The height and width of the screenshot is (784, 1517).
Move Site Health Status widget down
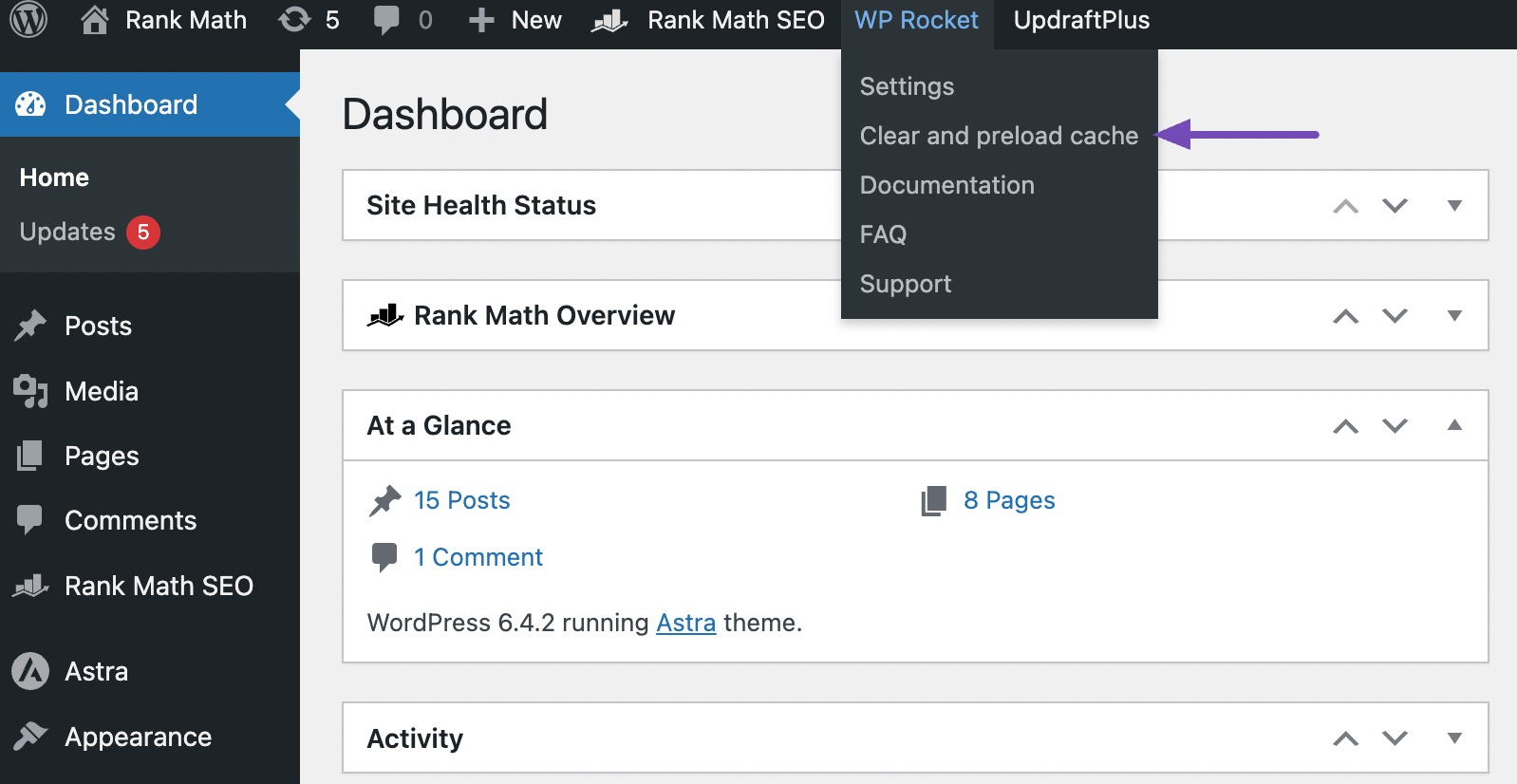click(1395, 206)
